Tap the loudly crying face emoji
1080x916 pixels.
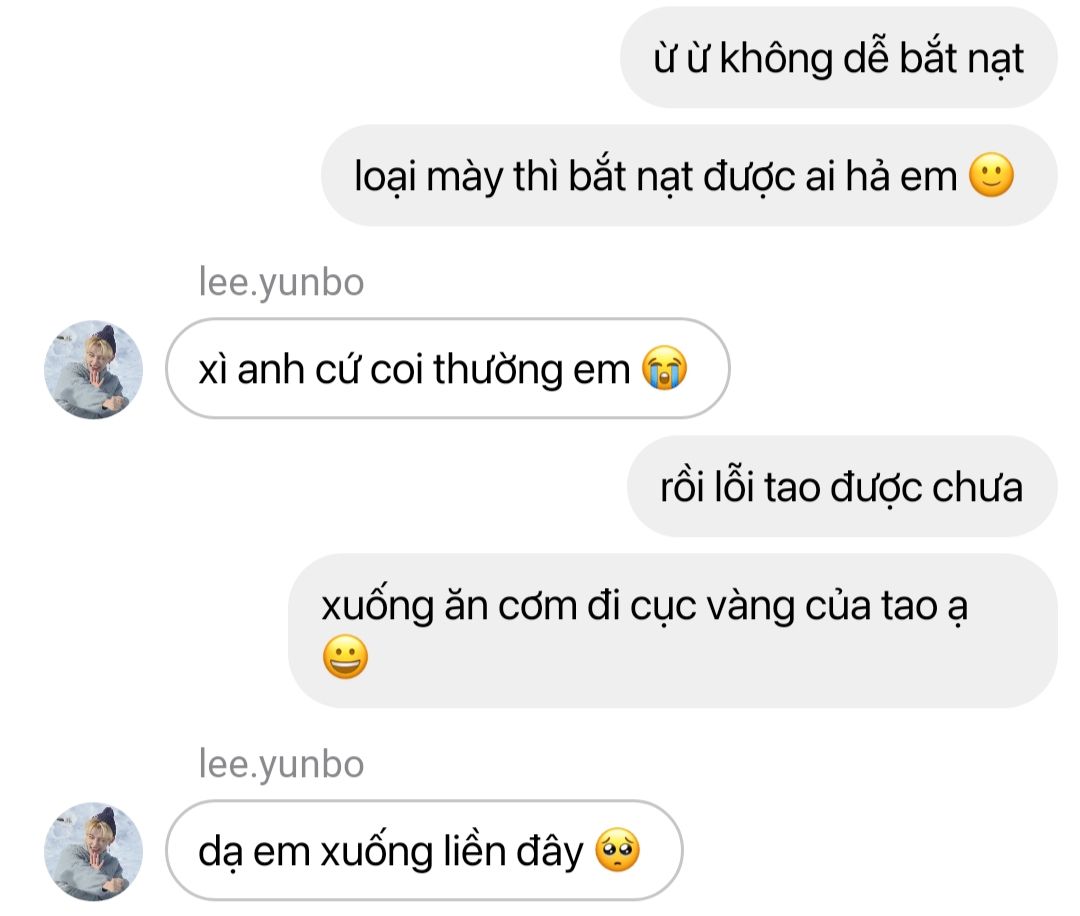tap(665, 368)
